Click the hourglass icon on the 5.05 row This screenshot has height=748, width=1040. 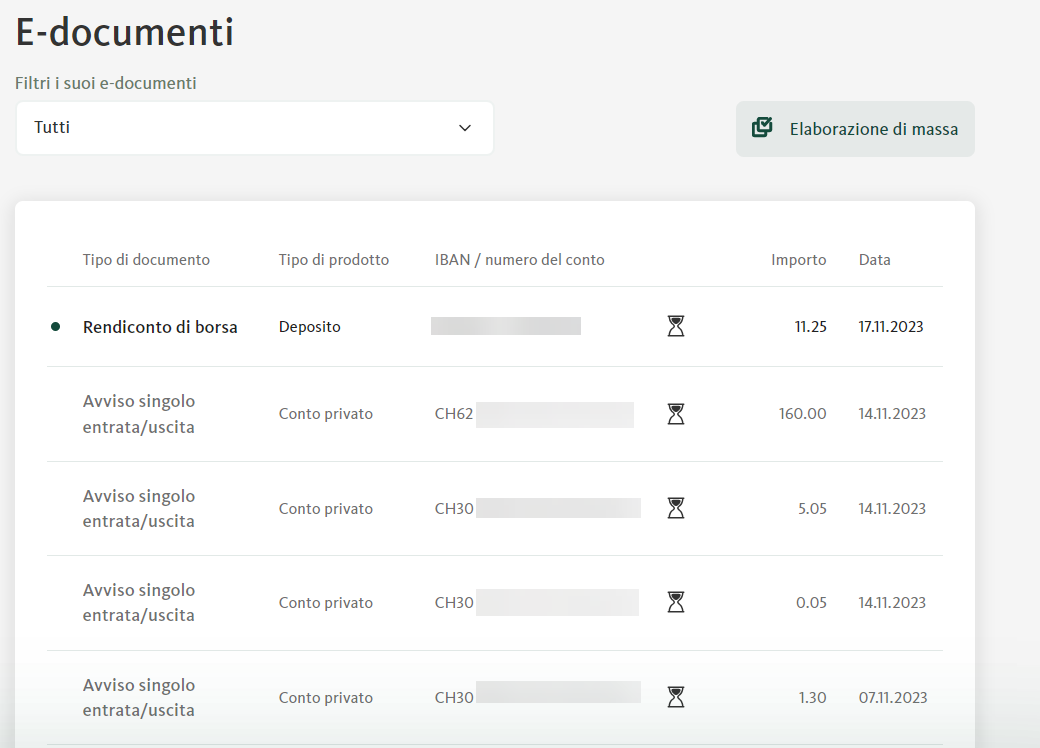point(675,507)
